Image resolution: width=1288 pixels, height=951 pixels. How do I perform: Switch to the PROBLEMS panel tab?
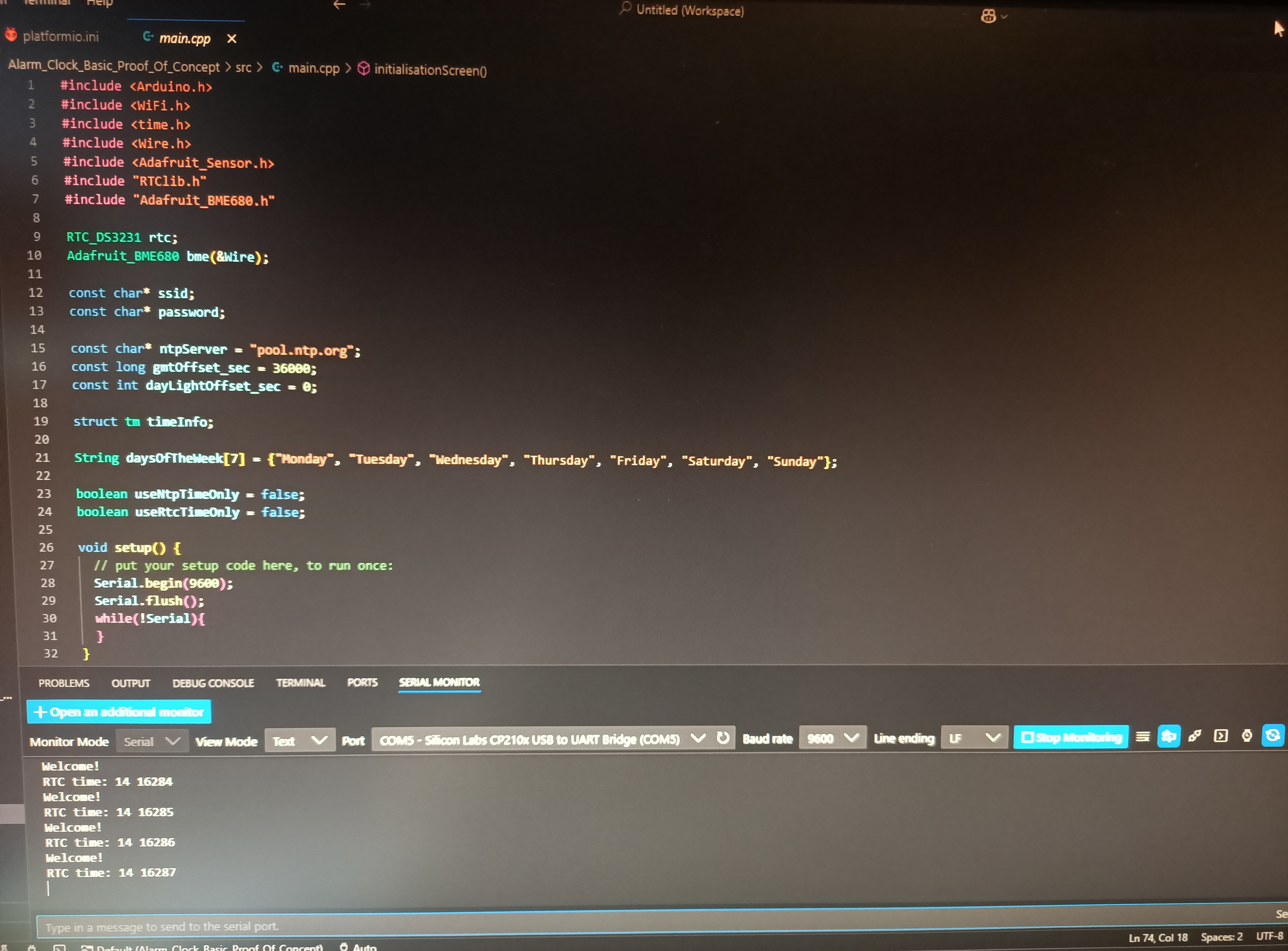coord(64,683)
